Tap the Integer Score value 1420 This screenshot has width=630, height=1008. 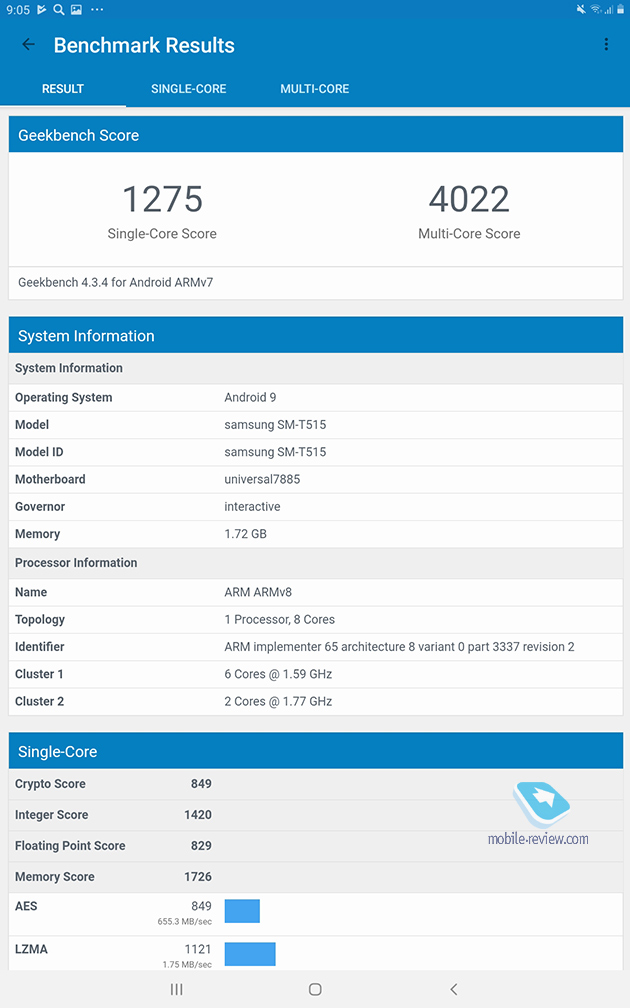[198, 814]
